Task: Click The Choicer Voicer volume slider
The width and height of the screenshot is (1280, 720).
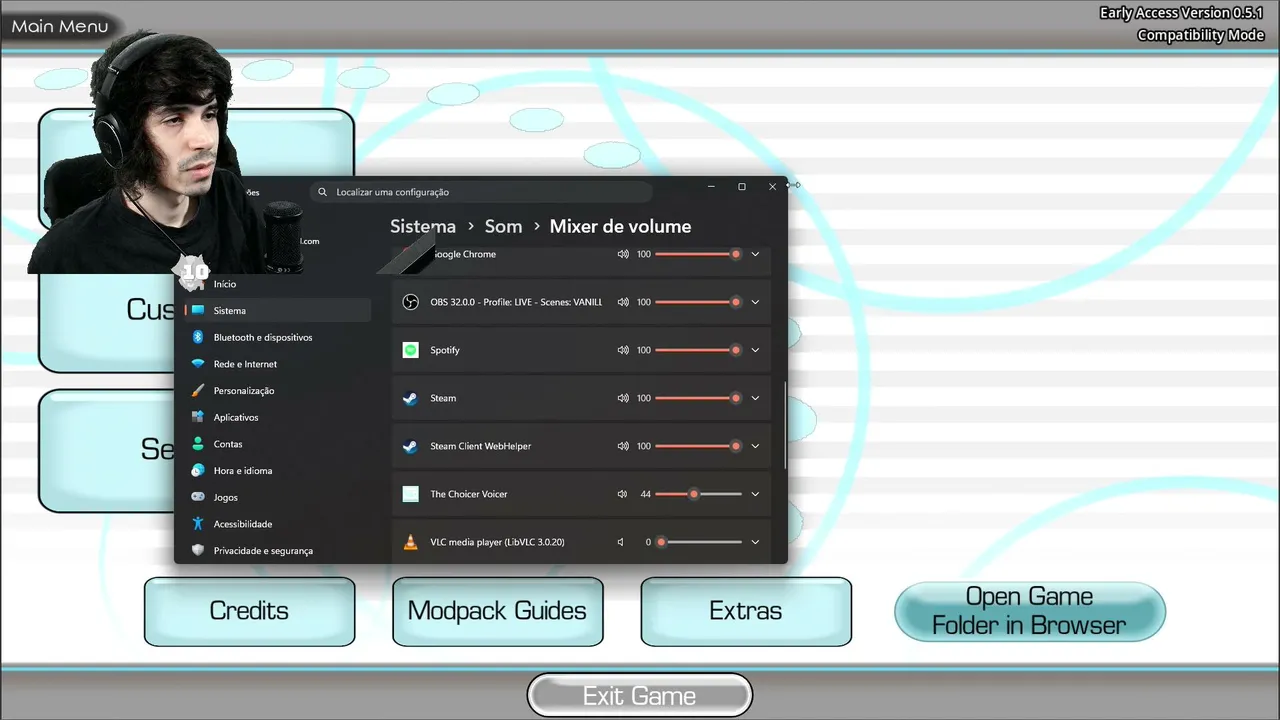Action: [698, 494]
